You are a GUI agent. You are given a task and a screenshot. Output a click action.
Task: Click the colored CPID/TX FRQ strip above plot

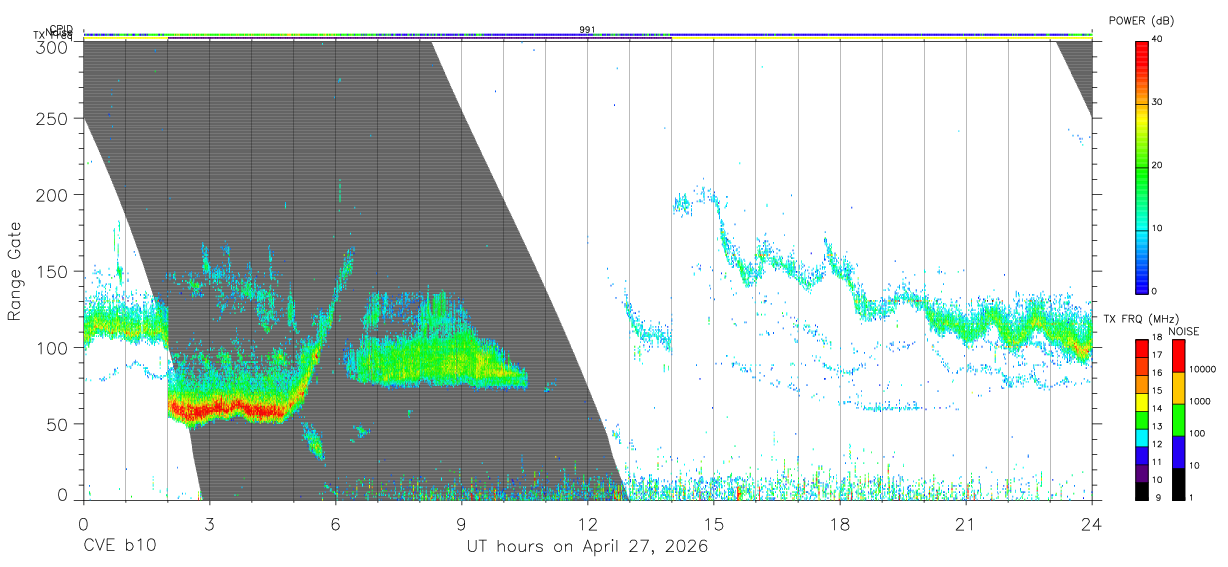[x=587, y=37]
